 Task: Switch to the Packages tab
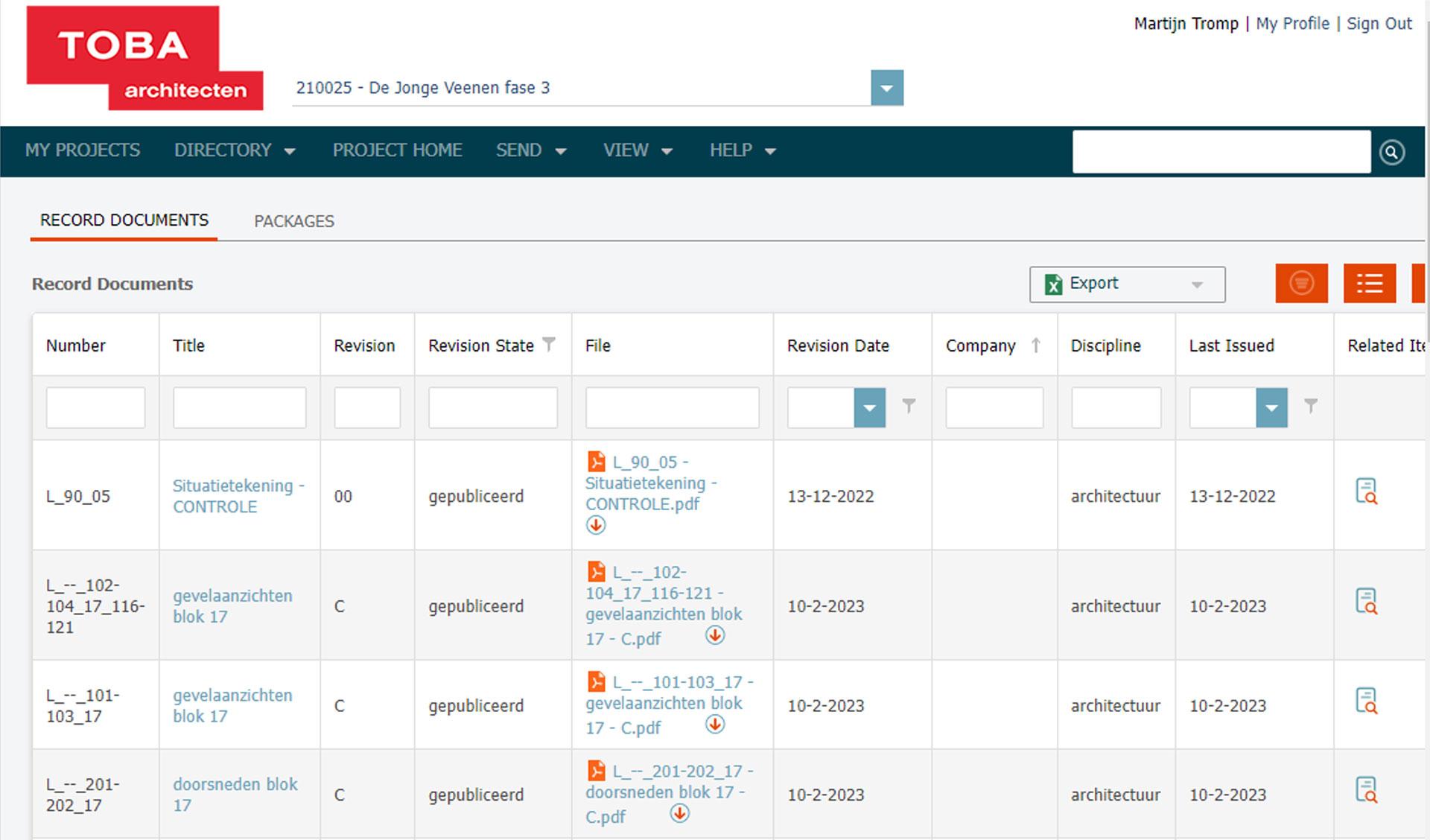(x=293, y=221)
